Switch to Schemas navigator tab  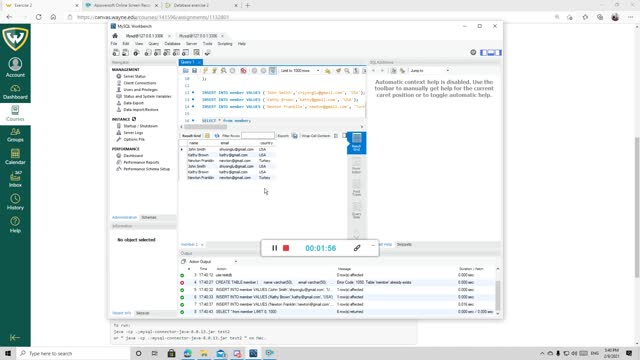[x=149, y=218]
